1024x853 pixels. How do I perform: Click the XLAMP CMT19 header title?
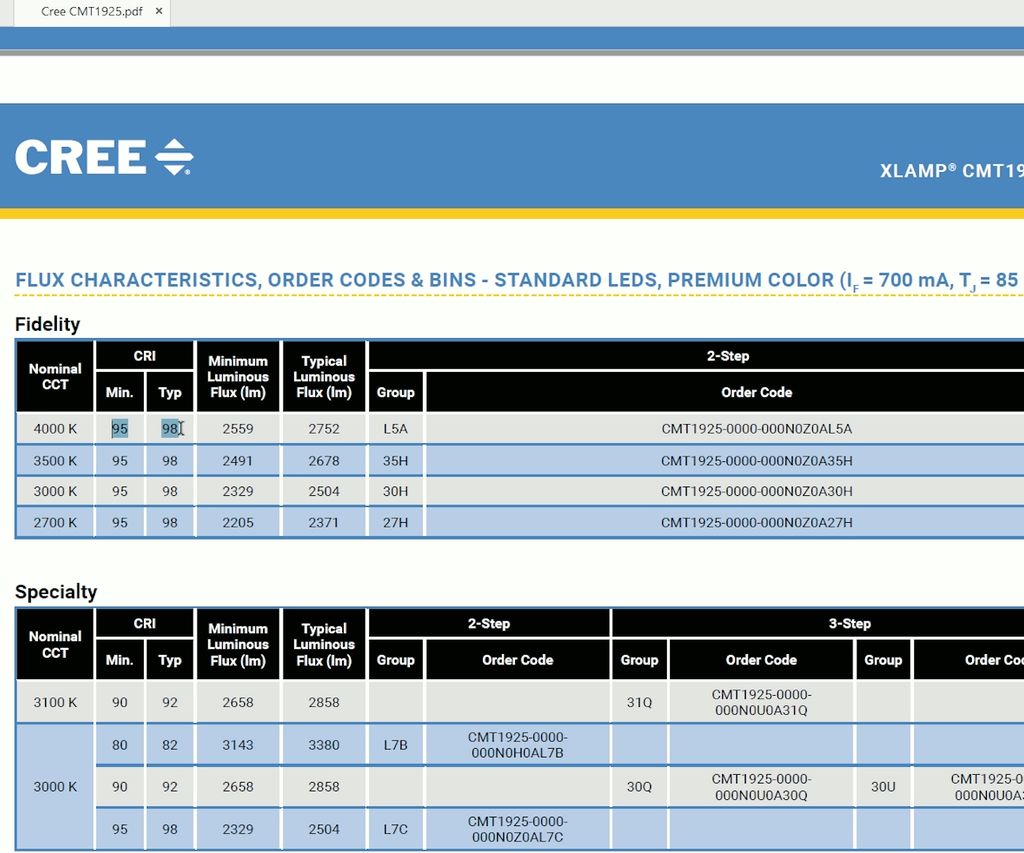pyautogui.click(x=952, y=171)
